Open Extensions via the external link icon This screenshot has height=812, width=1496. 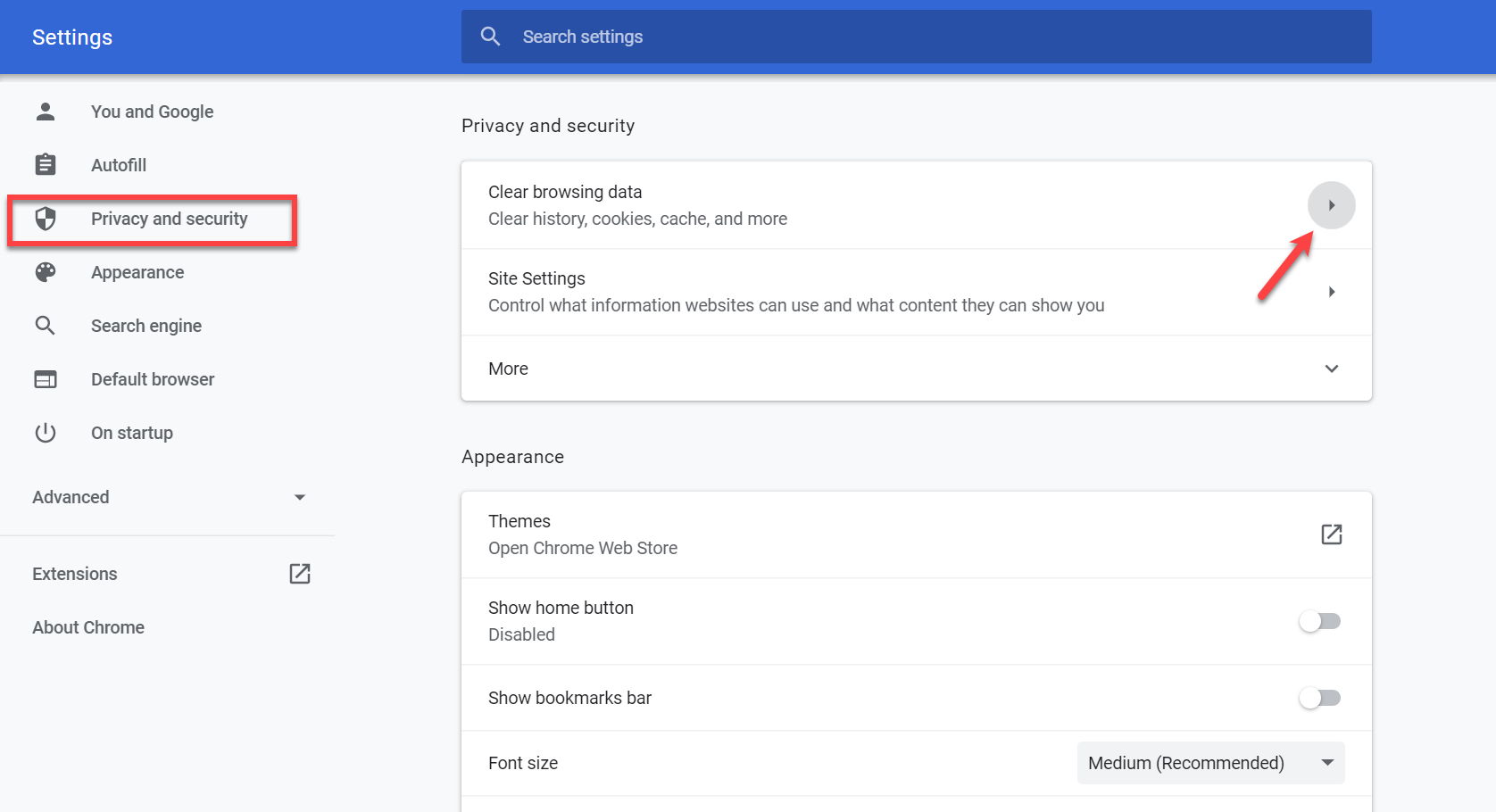[300, 574]
